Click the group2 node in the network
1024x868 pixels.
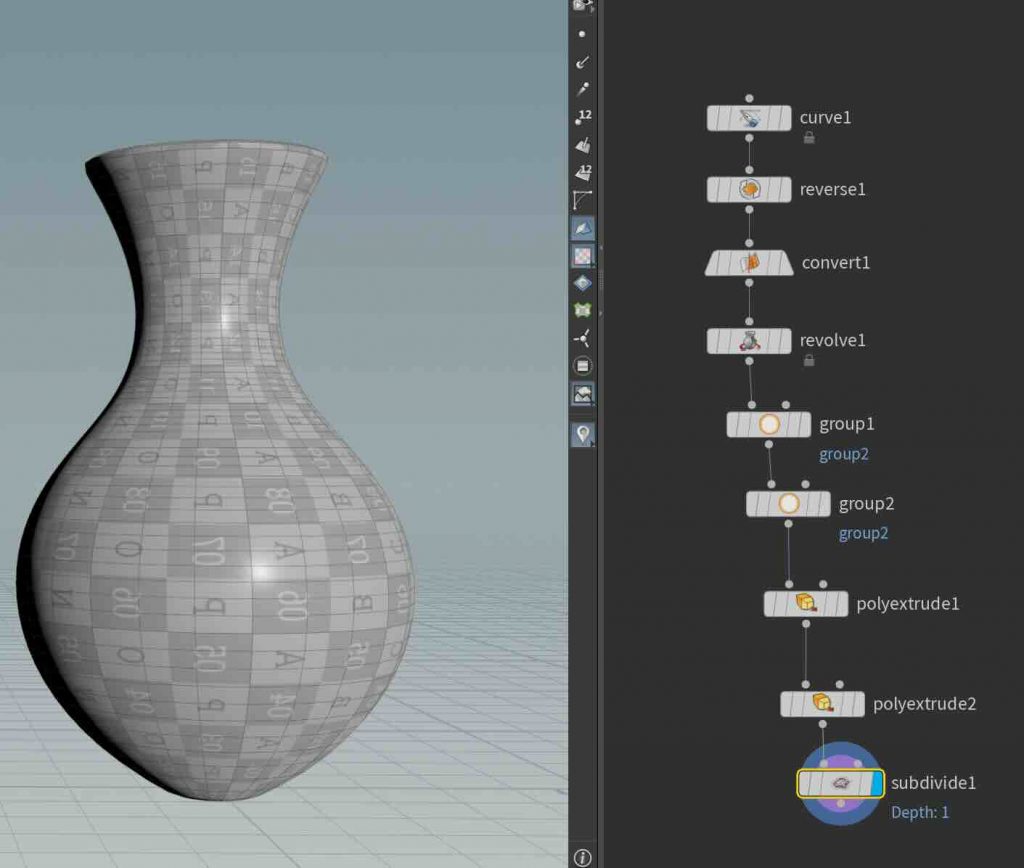point(788,504)
